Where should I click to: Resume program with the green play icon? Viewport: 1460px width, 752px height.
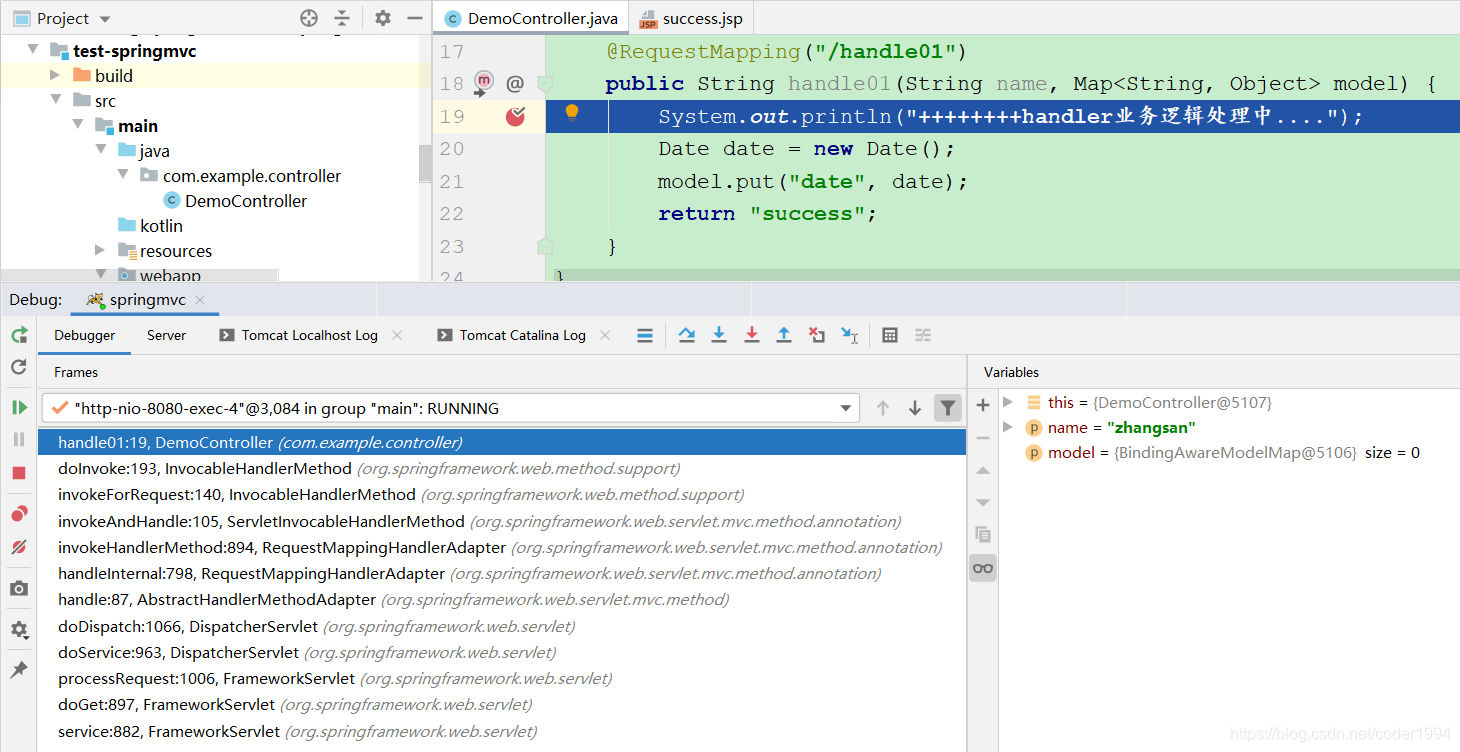click(19, 407)
